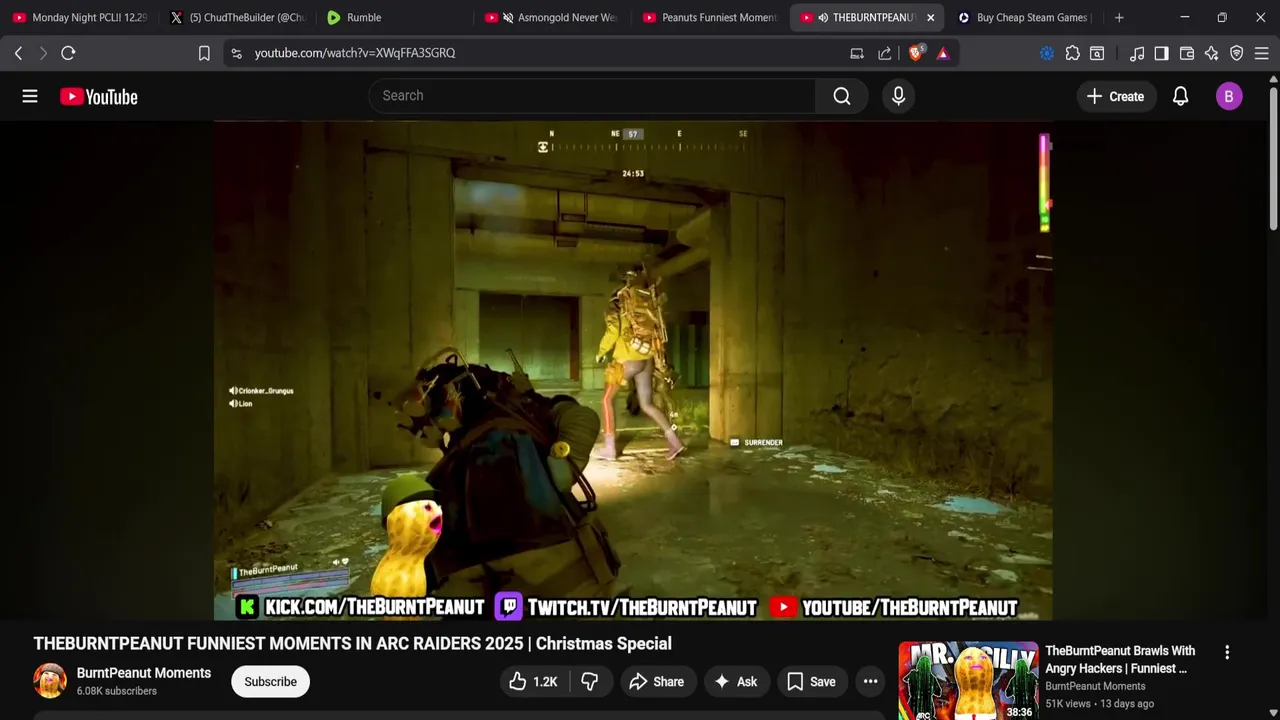This screenshot has height=720, width=1280.
Task: Close the THEBURNTPEANUT tab
Action: pos(930,17)
